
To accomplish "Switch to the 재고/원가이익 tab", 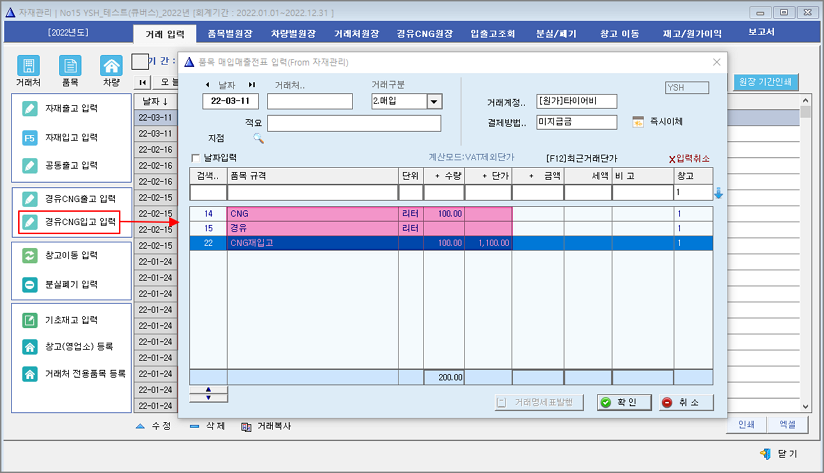I will 692,34.
